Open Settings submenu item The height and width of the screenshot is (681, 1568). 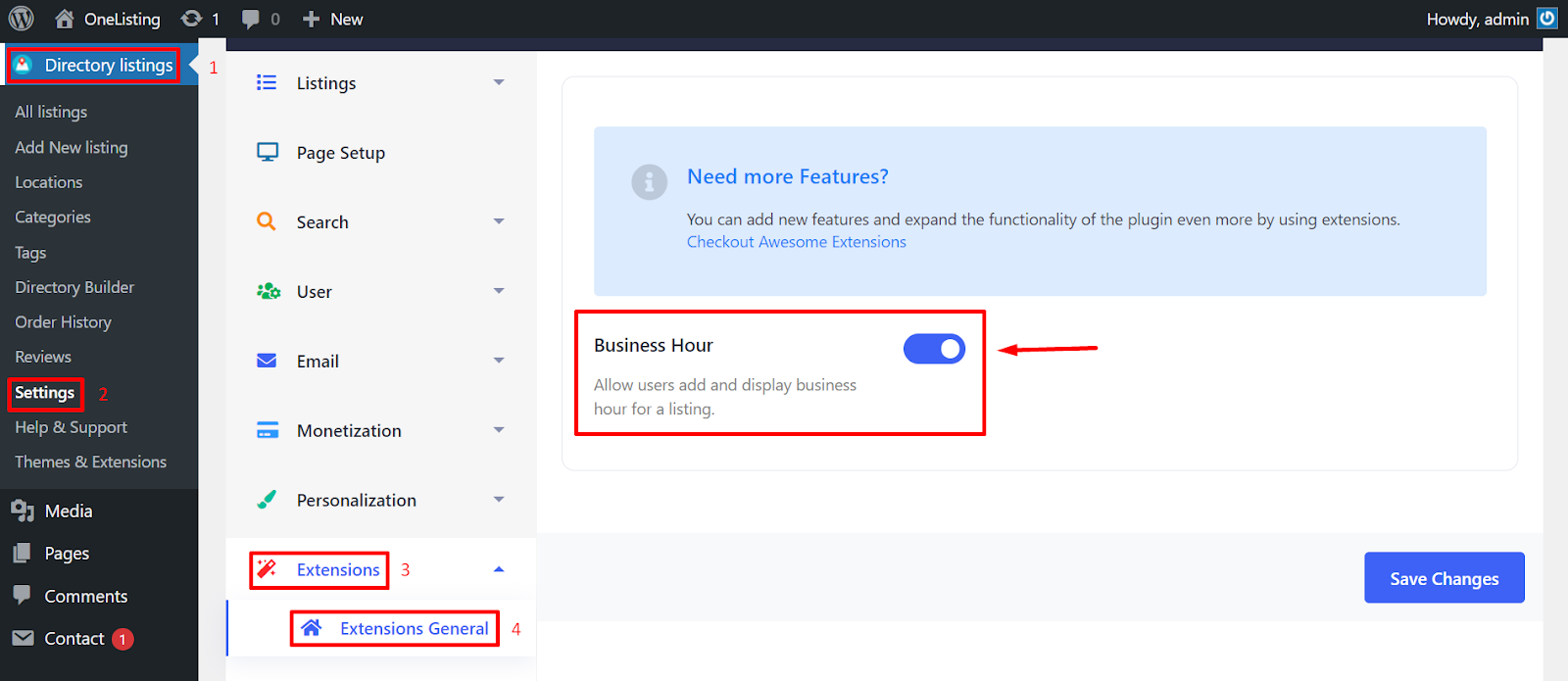pyautogui.click(x=45, y=393)
